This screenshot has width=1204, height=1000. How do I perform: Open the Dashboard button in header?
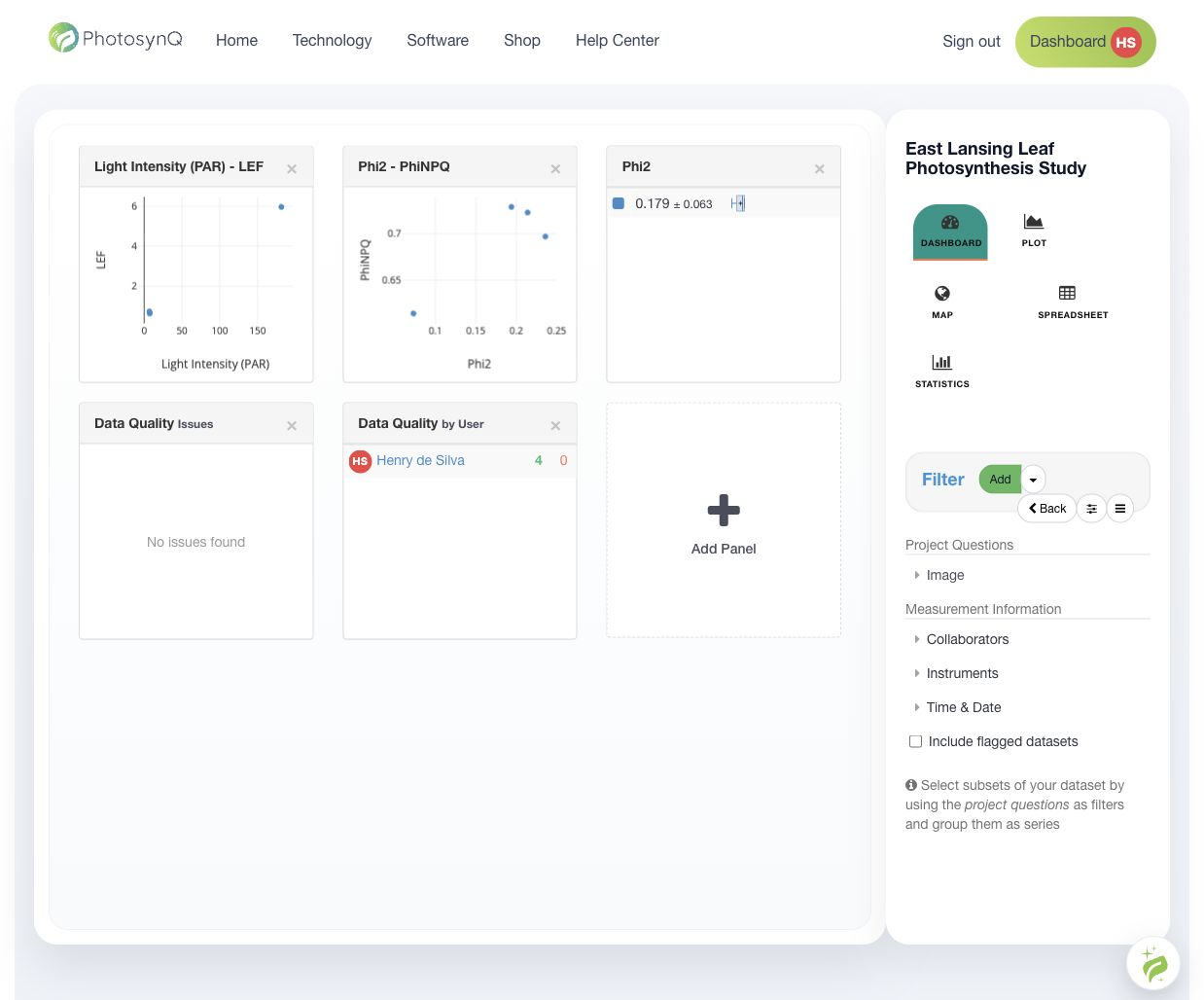click(x=1085, y=42)
